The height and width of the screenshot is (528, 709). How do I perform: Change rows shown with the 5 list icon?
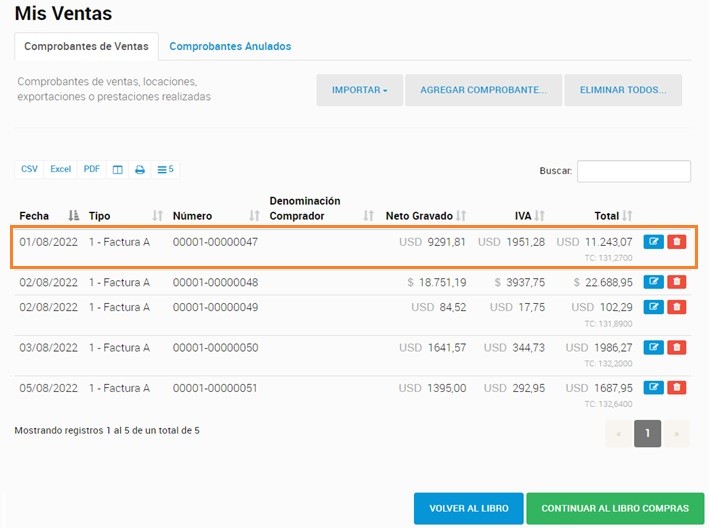[165, 170]
